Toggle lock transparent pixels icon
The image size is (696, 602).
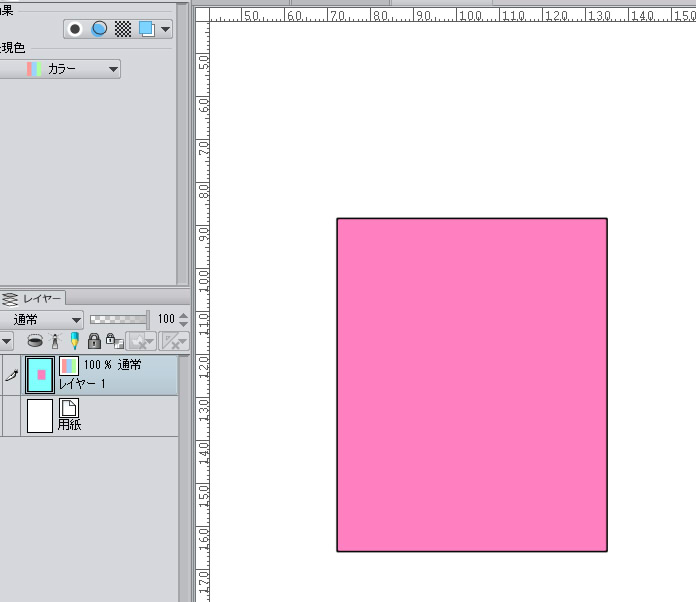[113, 341]
